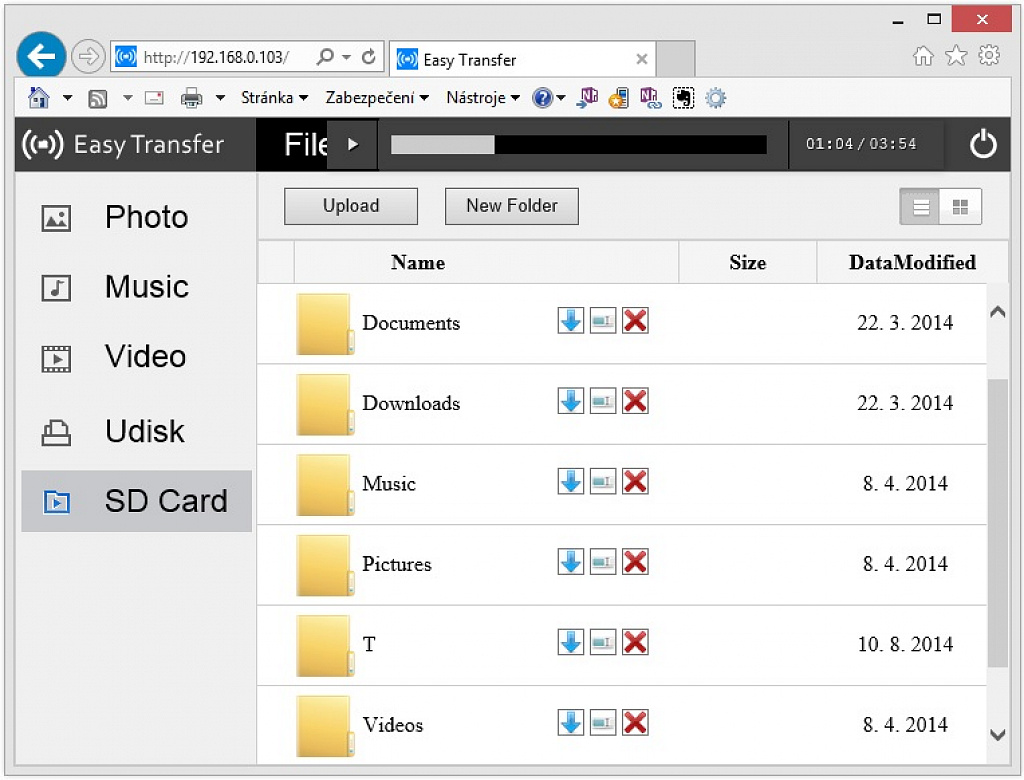Viewport: 1024px width, 780px height.
Task: Refresh the page
Action: pyautogui.click(x=369, y=57)
